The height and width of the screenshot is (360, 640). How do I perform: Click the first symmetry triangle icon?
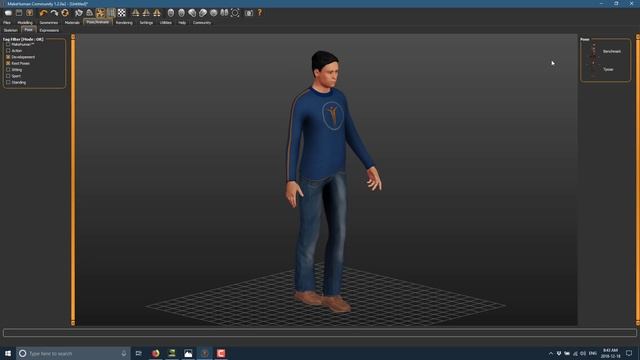[x=136, y=13]
